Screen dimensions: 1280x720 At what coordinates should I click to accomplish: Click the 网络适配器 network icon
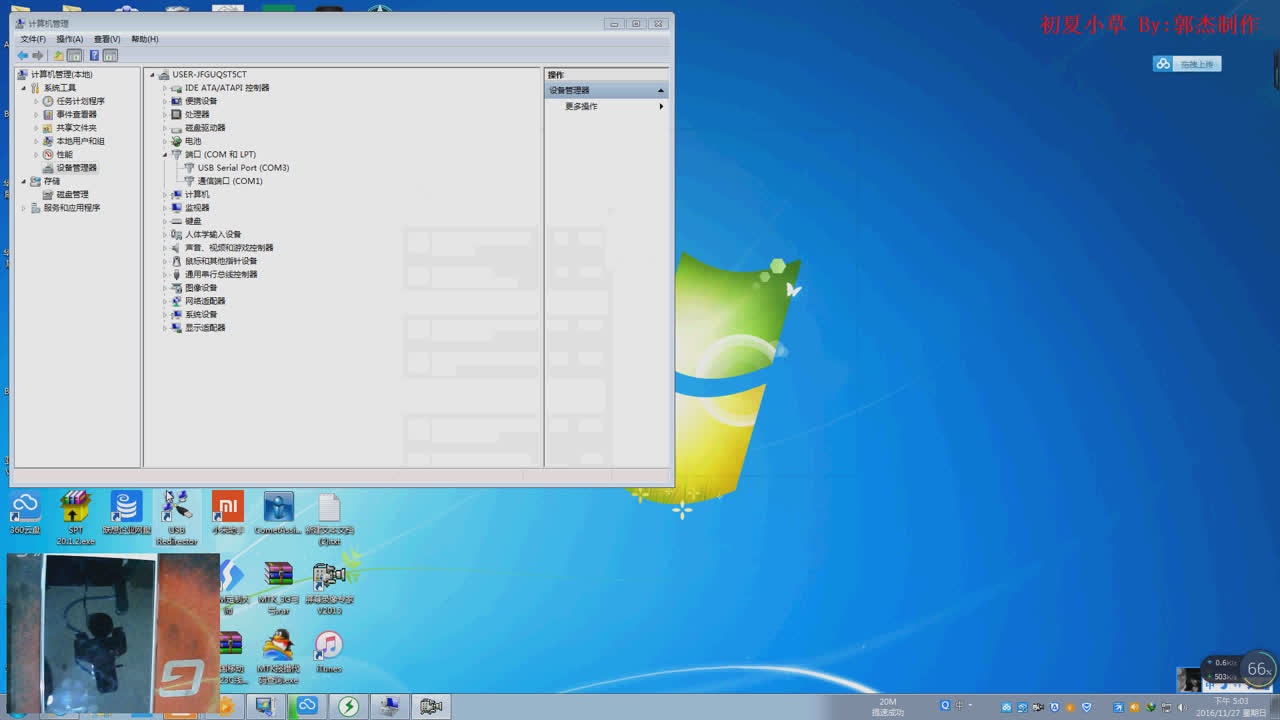coord(177,301)
